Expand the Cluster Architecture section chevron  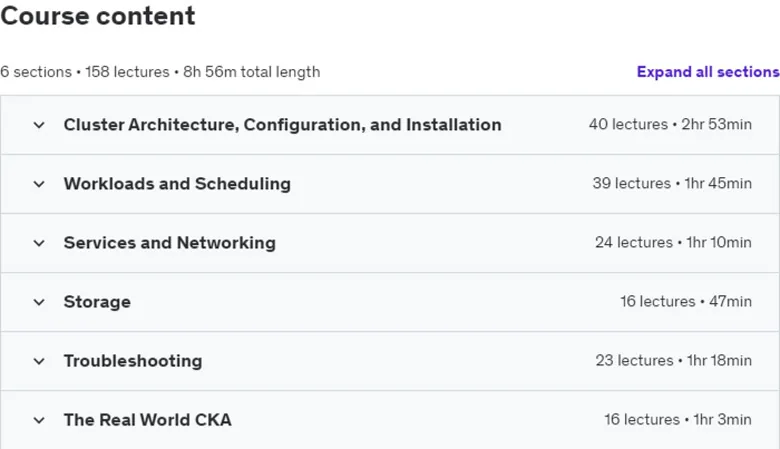[39, 125]
